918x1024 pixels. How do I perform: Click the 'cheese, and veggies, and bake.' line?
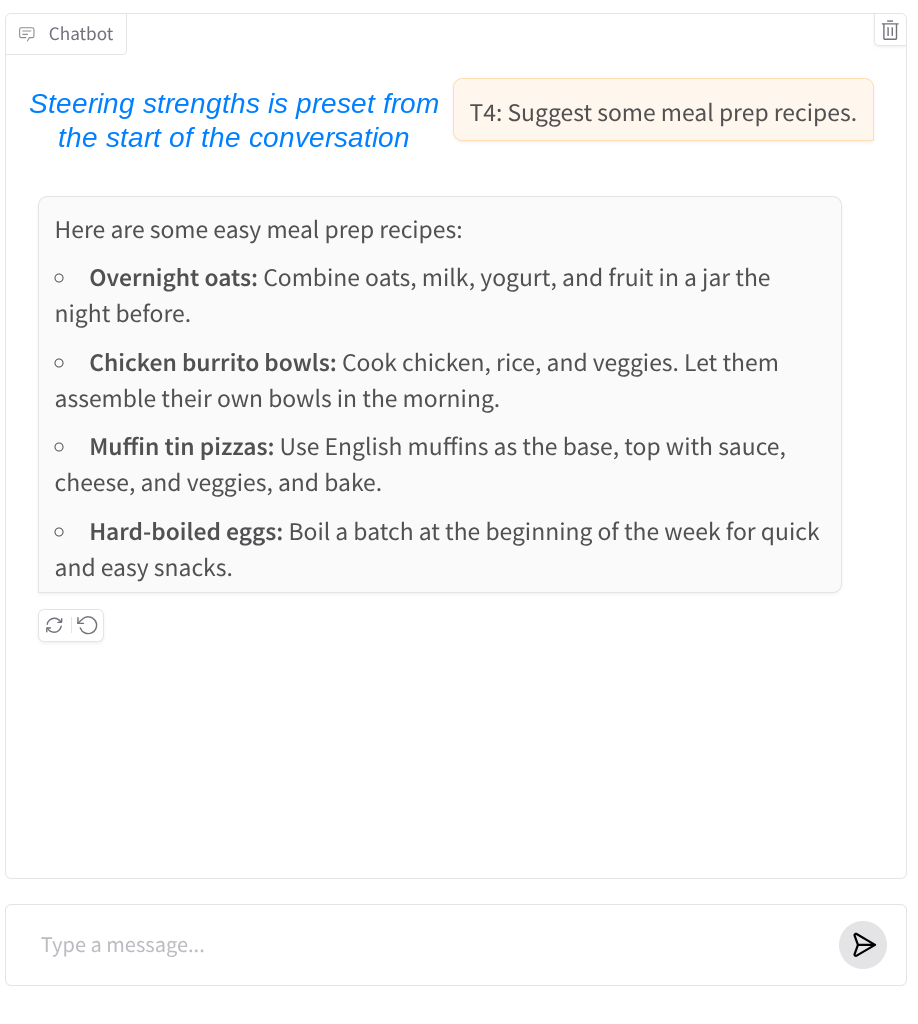click(218, 483)
